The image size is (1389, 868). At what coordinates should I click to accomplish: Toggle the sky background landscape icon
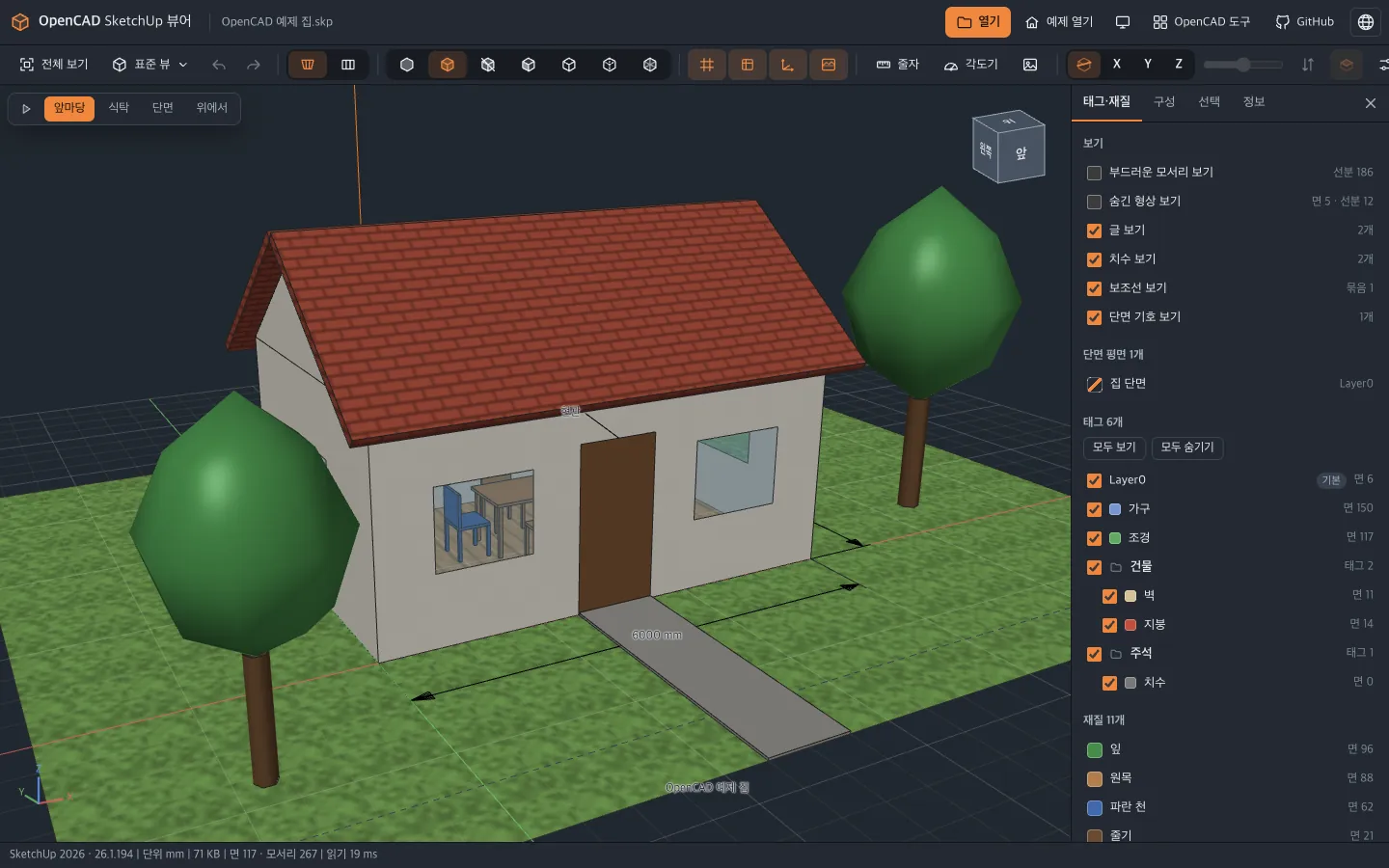829,65
